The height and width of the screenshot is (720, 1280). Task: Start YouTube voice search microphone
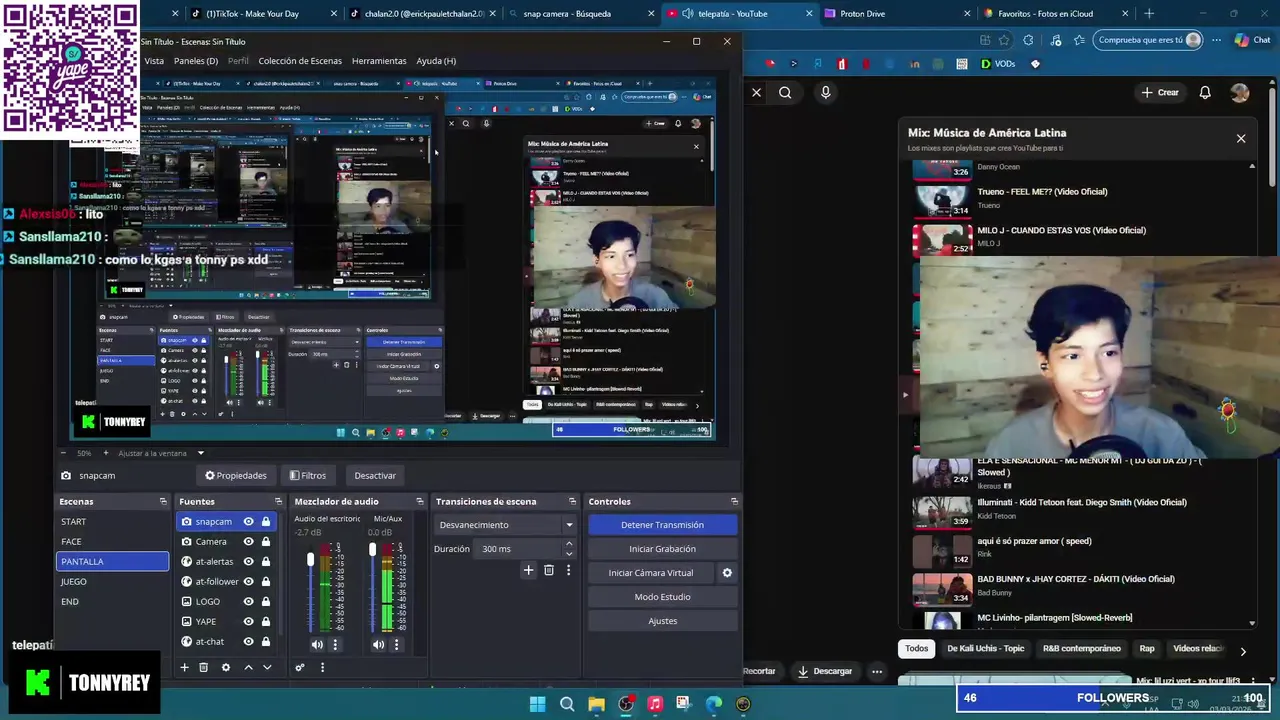[x=825, y=92]
